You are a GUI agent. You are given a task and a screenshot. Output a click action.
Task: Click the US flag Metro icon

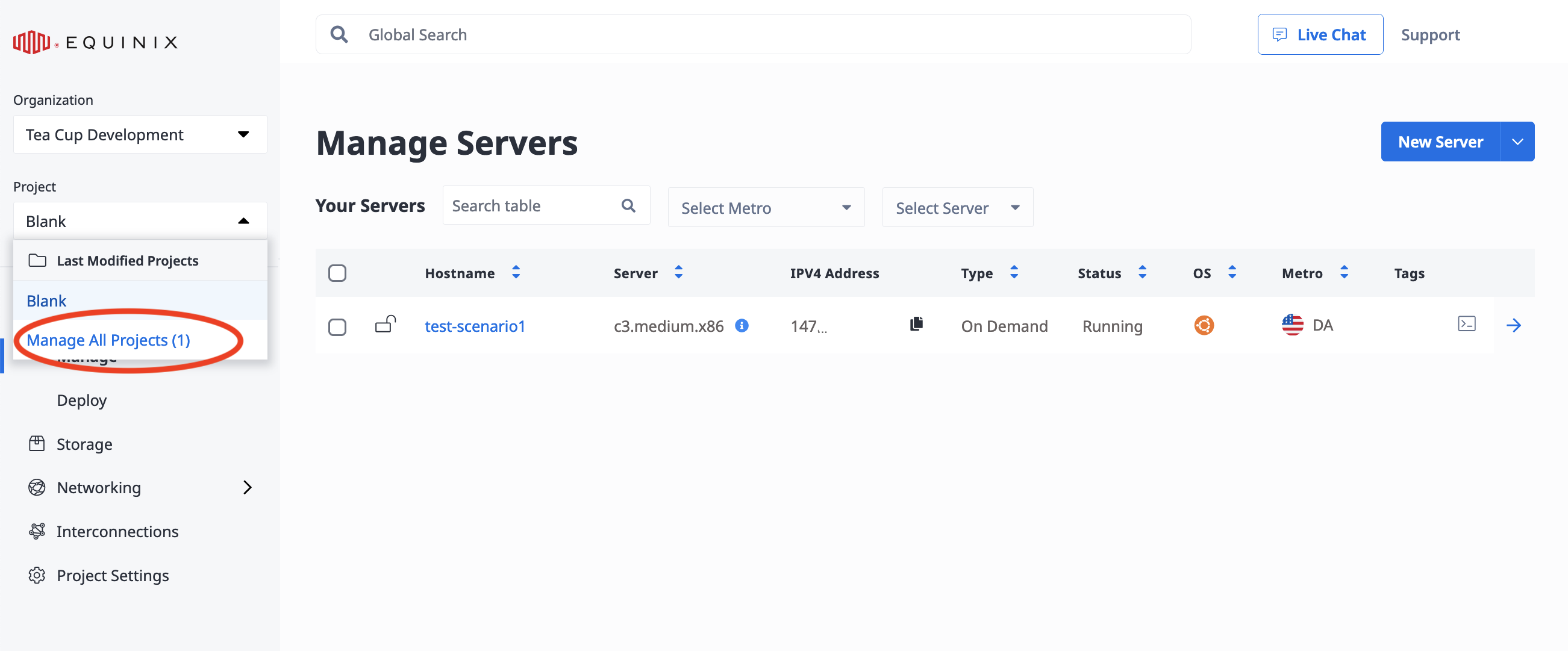click(x=1292, y=325)
